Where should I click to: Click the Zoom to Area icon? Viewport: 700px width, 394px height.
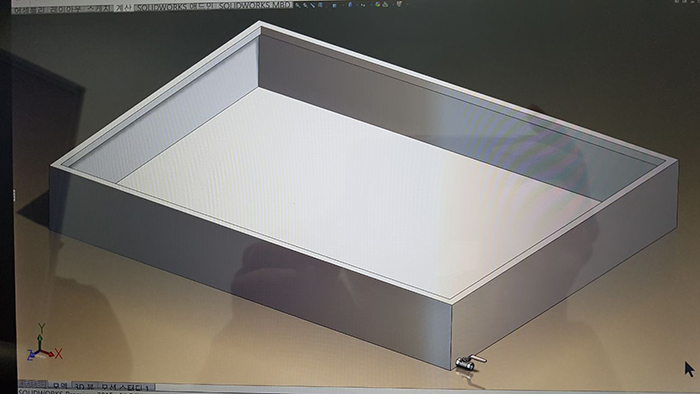(305, 5)
